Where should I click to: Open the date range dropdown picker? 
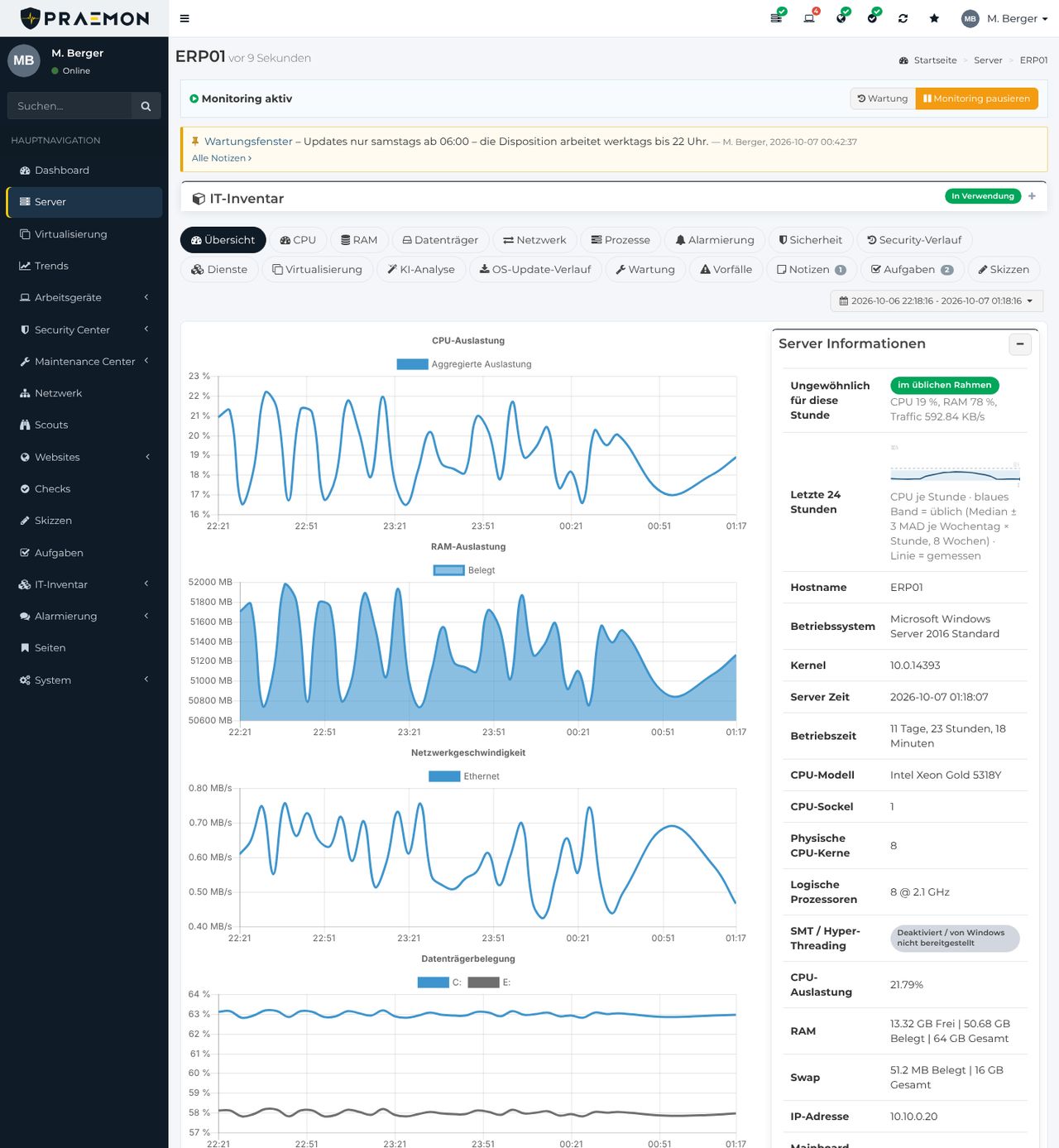point(936,301)
